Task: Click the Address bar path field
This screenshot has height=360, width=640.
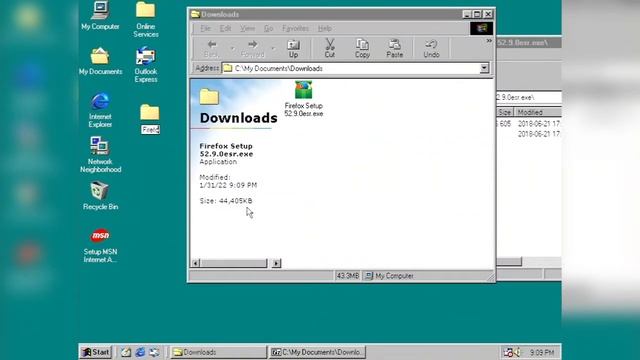Action: [351, 68]
